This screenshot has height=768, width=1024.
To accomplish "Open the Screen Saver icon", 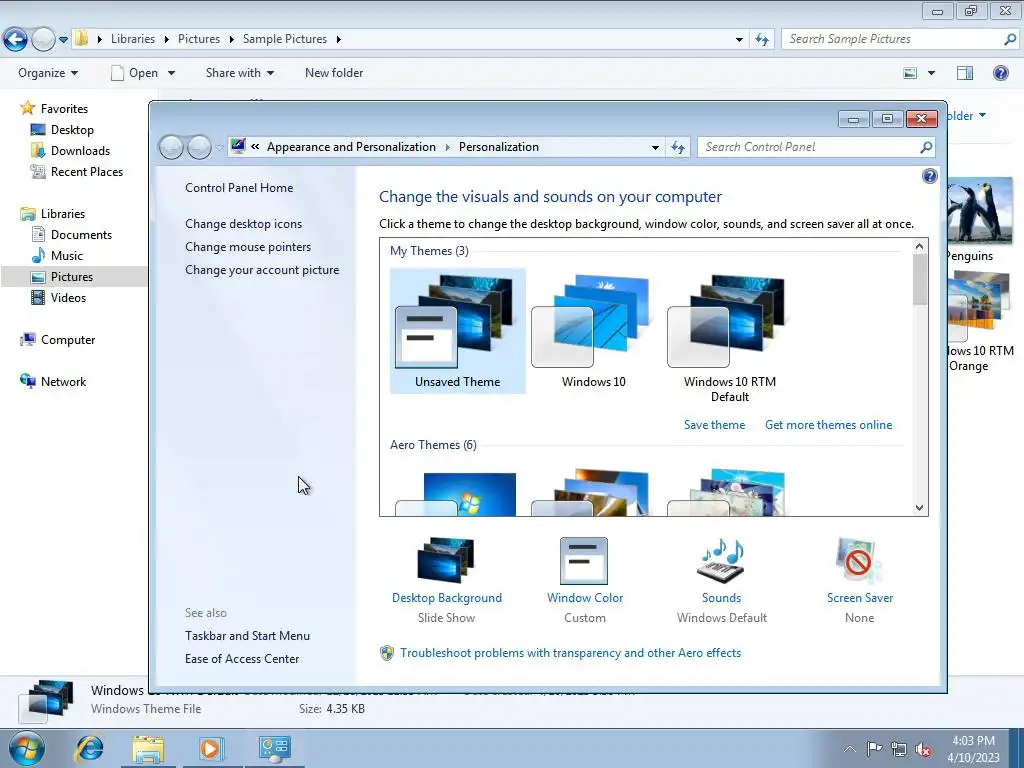I will (859, 560).
